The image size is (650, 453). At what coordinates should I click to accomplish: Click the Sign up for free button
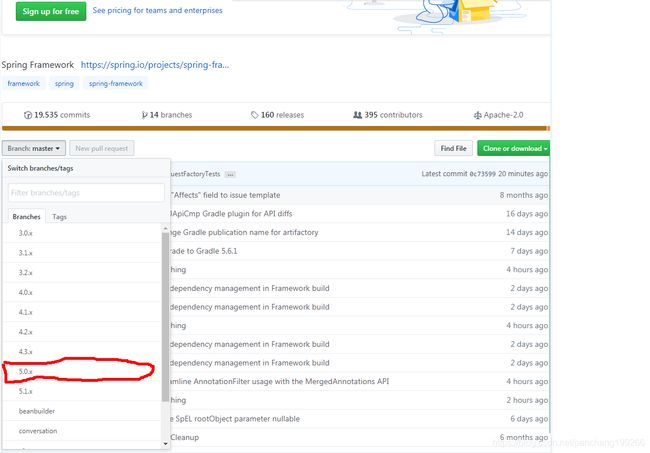(x=51, y=11)
